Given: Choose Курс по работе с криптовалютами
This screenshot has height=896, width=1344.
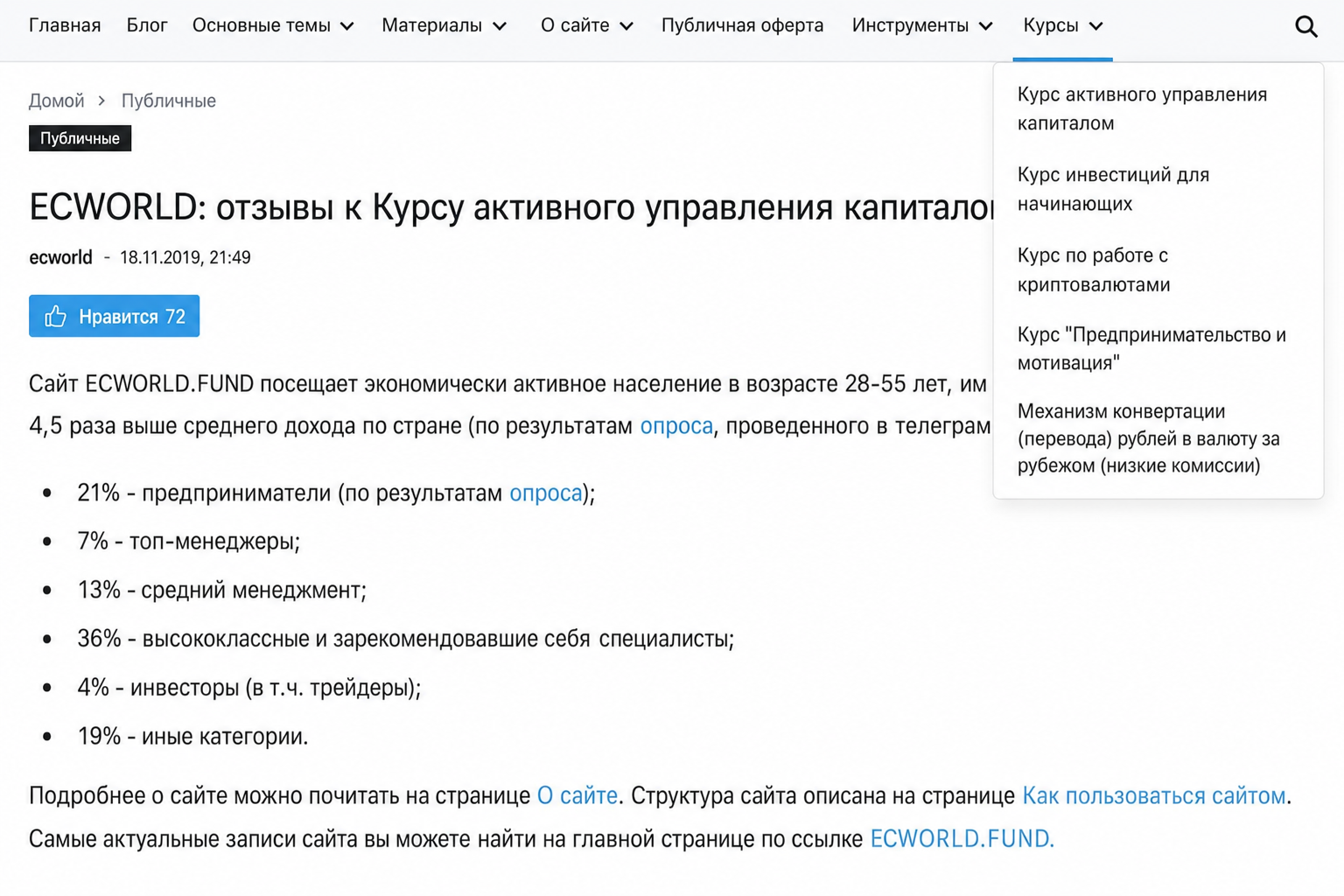Looking at the screenshot, I should pyautogui.click(x=1094, y=269).
